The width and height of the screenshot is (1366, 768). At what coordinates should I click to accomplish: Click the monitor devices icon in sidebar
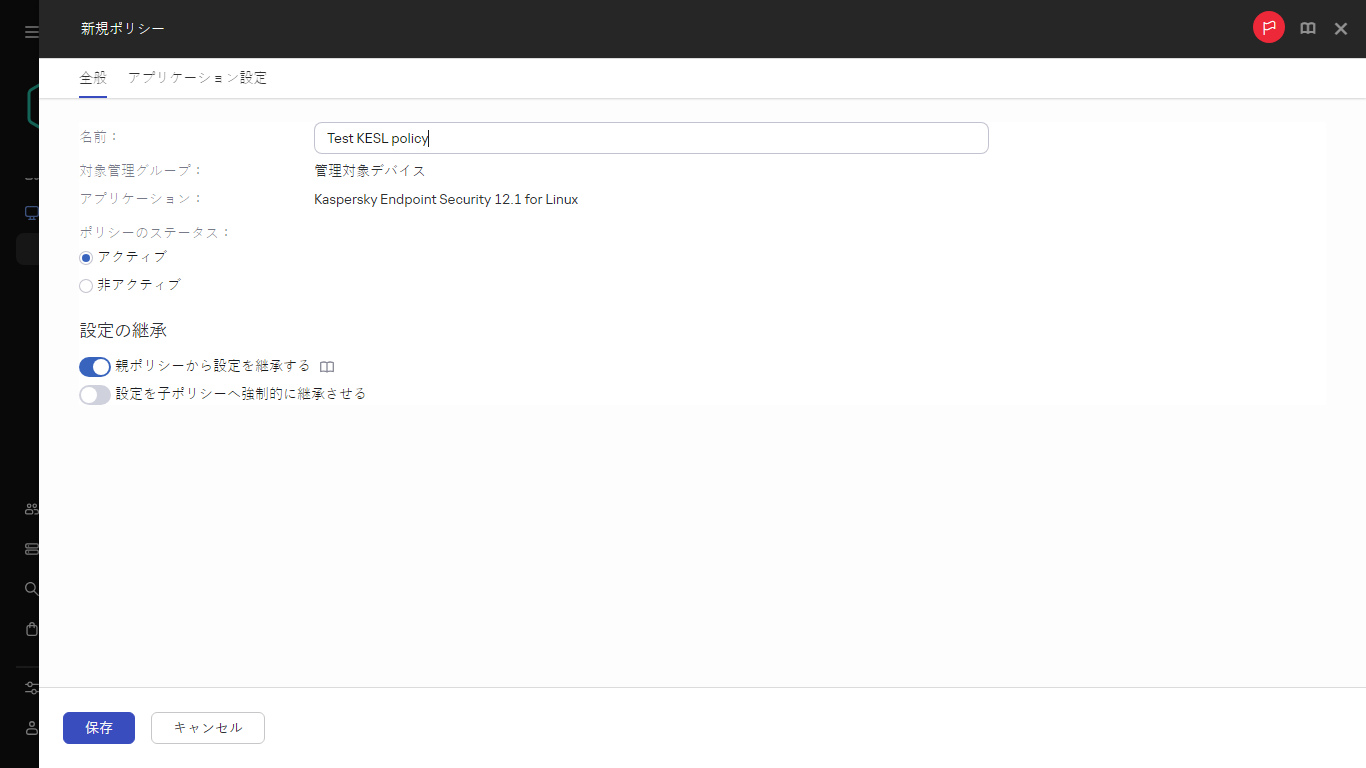pos(32,213)
